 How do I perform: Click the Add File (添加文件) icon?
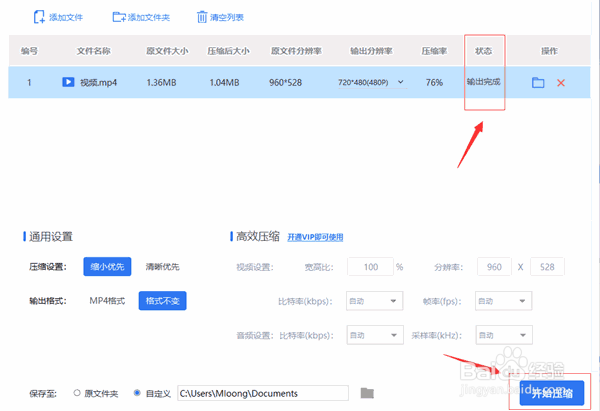pos(39,17)
